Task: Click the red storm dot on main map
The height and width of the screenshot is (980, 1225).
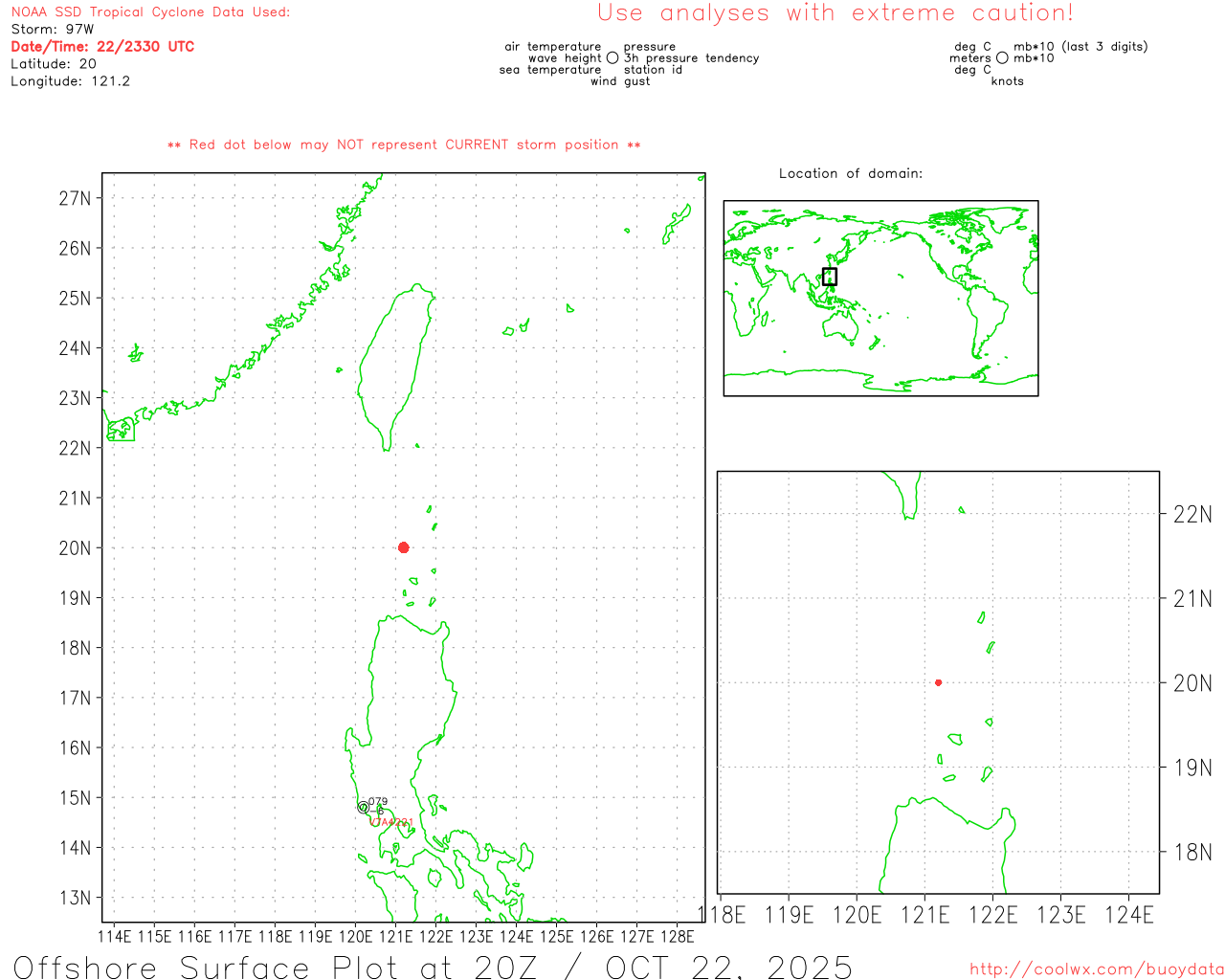Action: (404, 547)
